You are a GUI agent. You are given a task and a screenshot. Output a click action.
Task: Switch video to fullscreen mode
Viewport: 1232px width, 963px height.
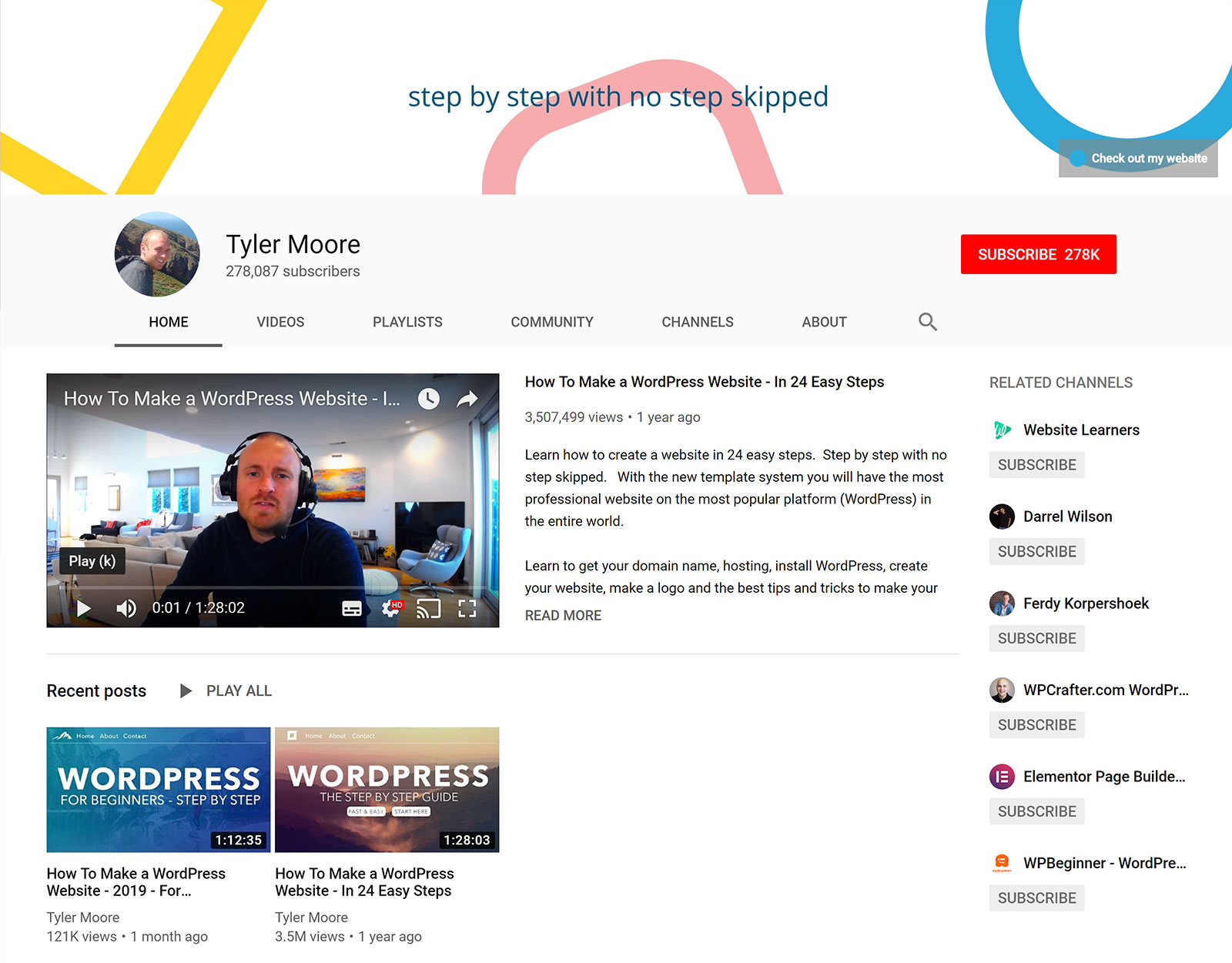[467, 609]
